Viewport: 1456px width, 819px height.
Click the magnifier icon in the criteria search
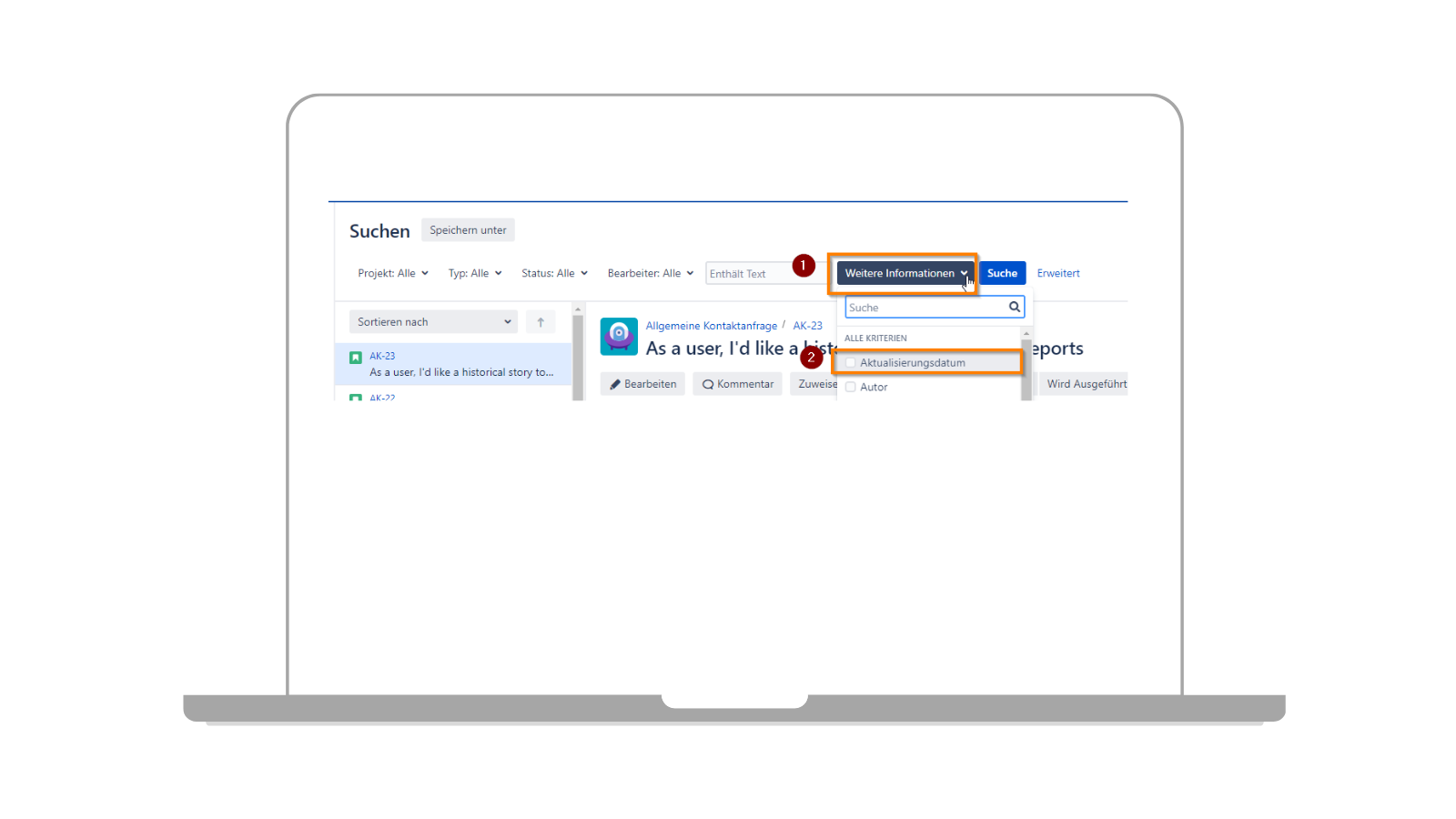pyautogui.click(x=1014, y=308)
